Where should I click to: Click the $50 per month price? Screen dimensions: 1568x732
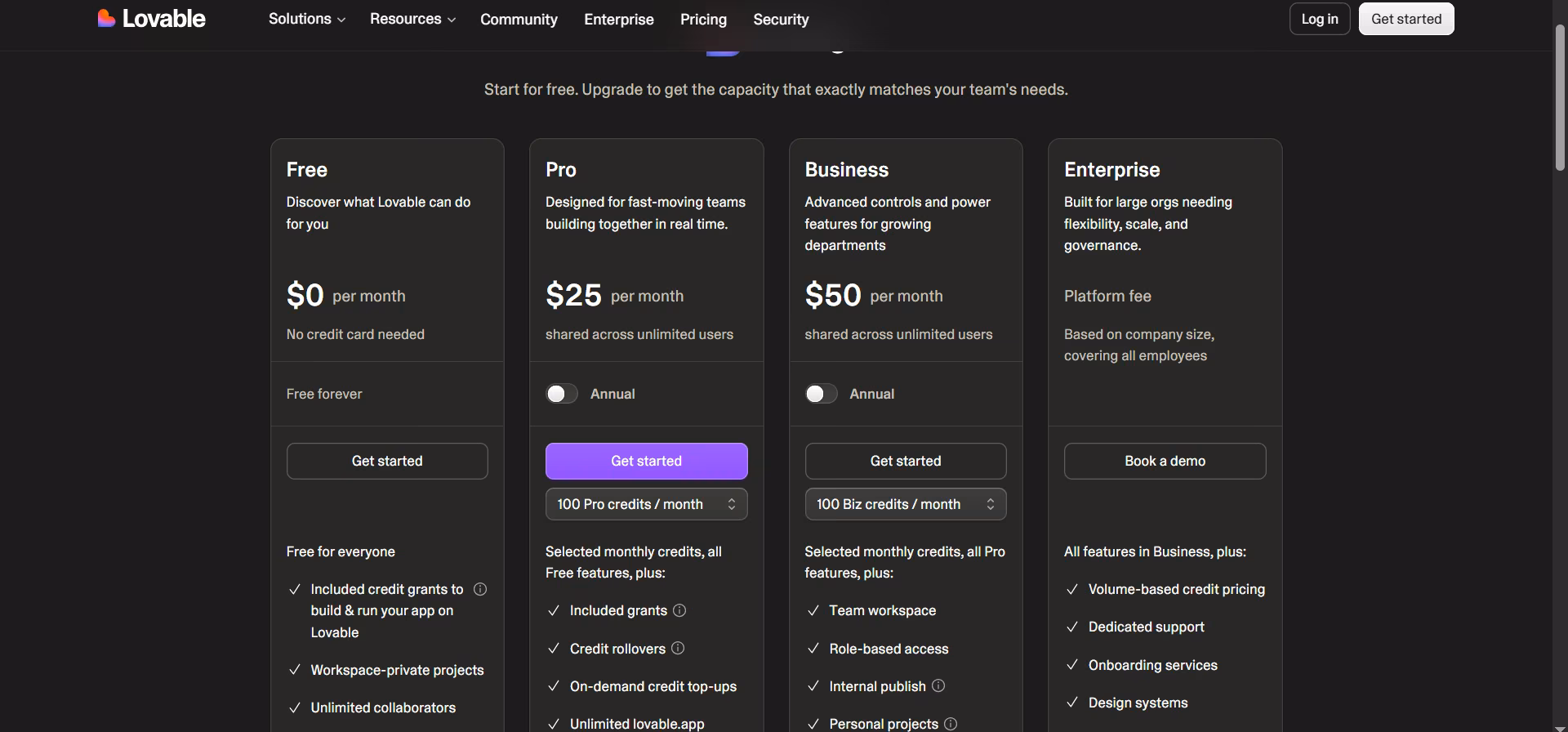click(874, 295)
